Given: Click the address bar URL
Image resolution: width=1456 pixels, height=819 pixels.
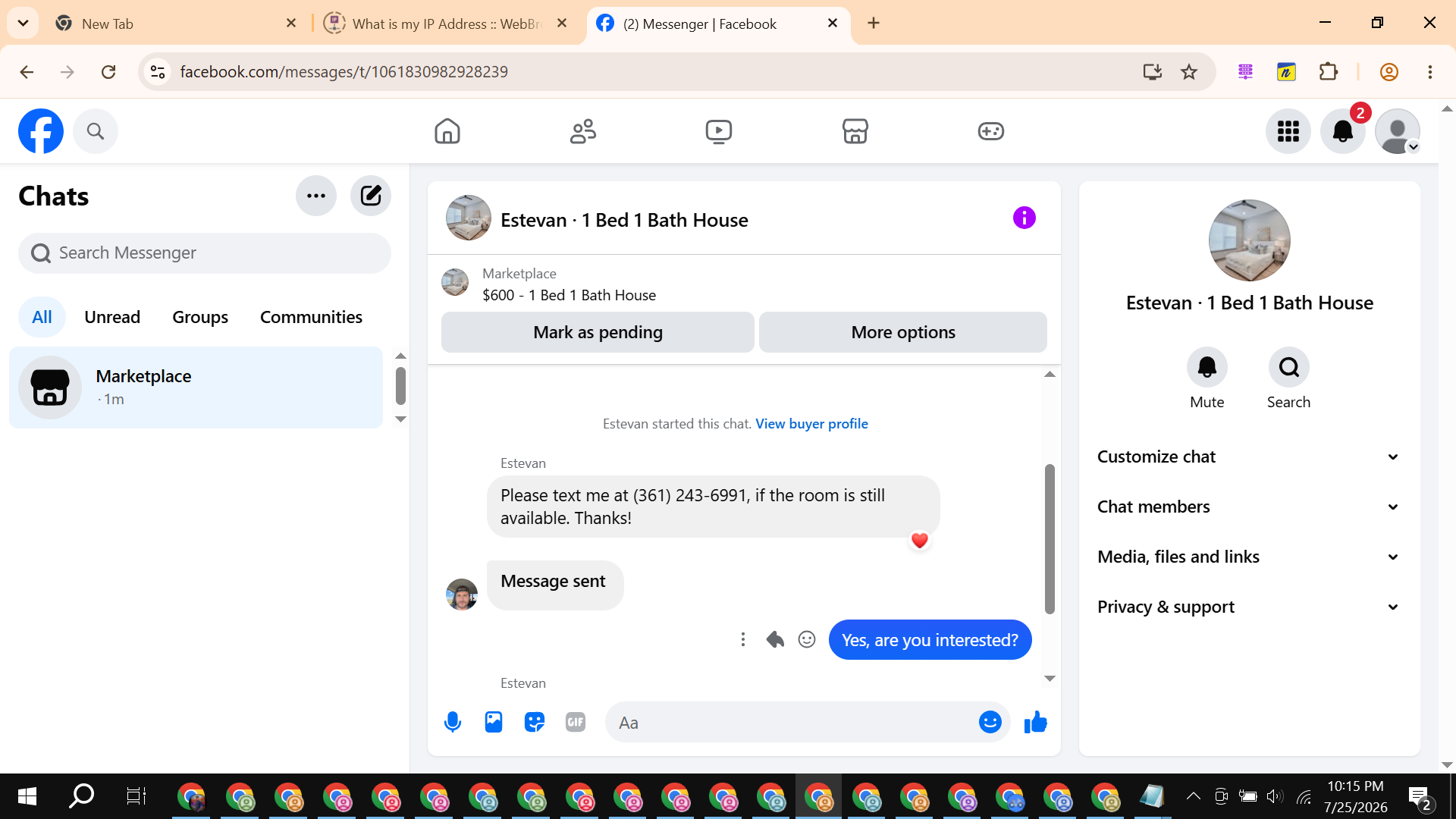Looking at the screenshot, I should 344,72.
